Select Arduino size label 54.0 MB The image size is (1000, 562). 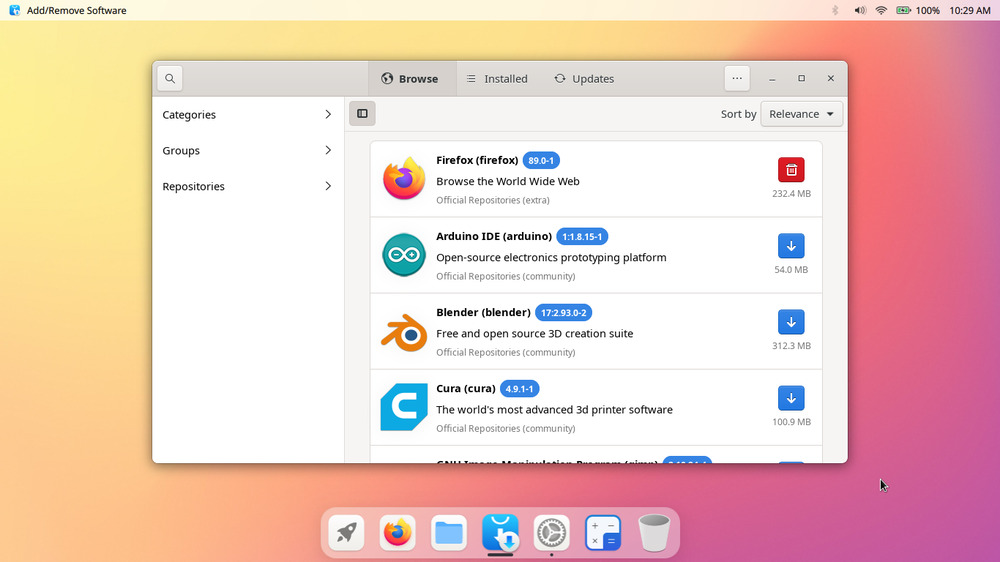click(x=791, y=270)
